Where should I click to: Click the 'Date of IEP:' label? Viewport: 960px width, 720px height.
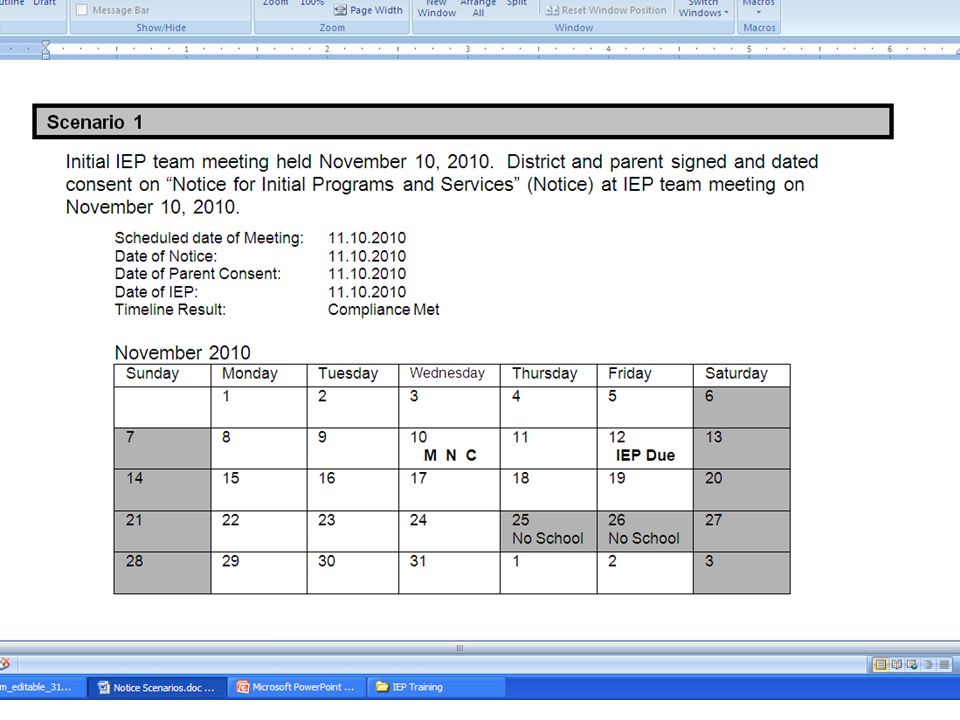tap(156, 291)
